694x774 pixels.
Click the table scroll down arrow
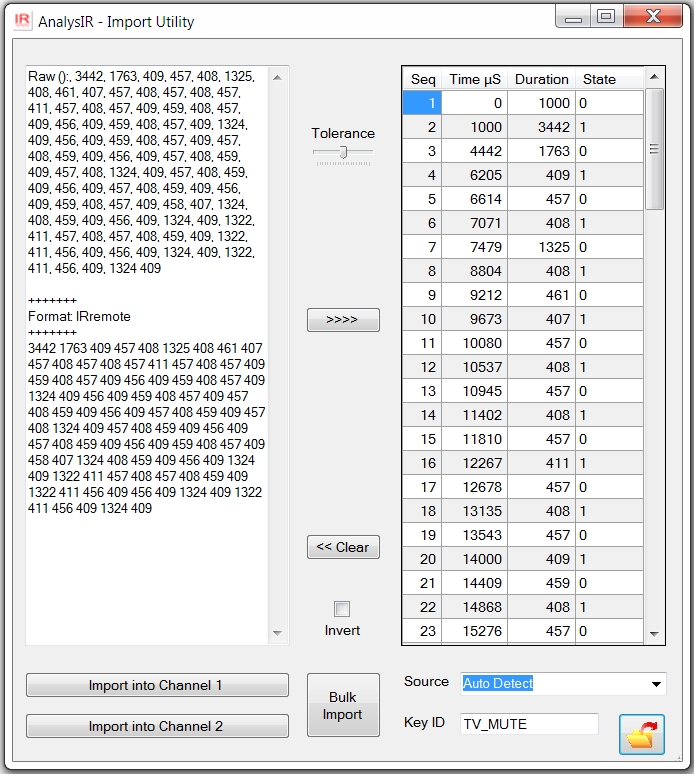click(655, 634)
